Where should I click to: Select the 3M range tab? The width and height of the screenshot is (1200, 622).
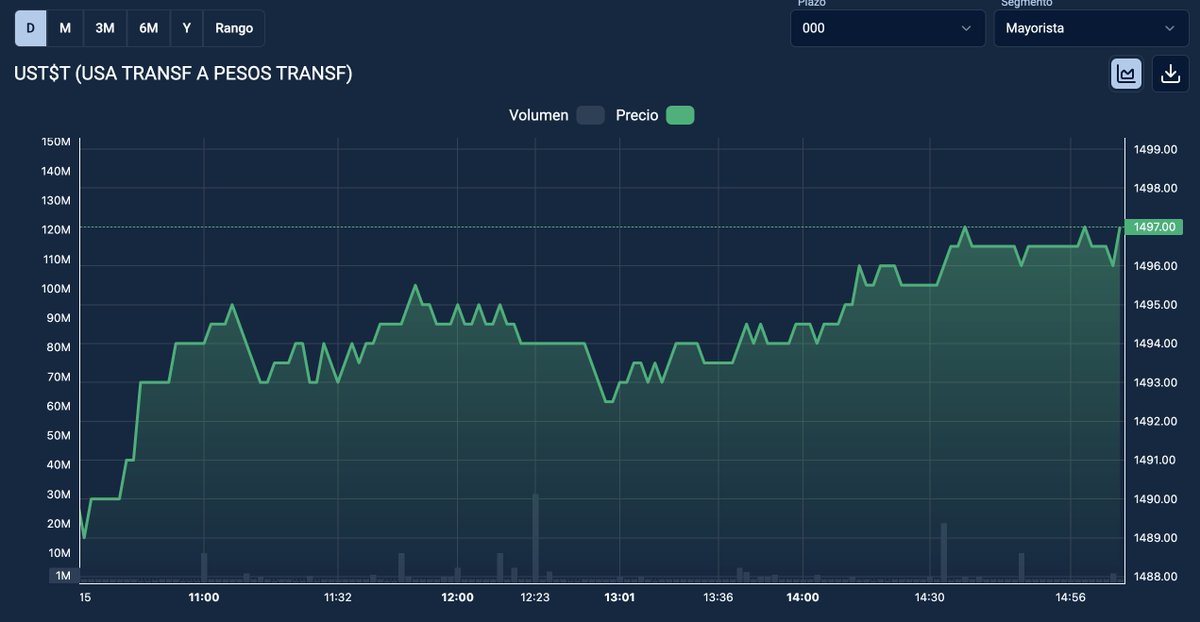(x=105, y=28)
